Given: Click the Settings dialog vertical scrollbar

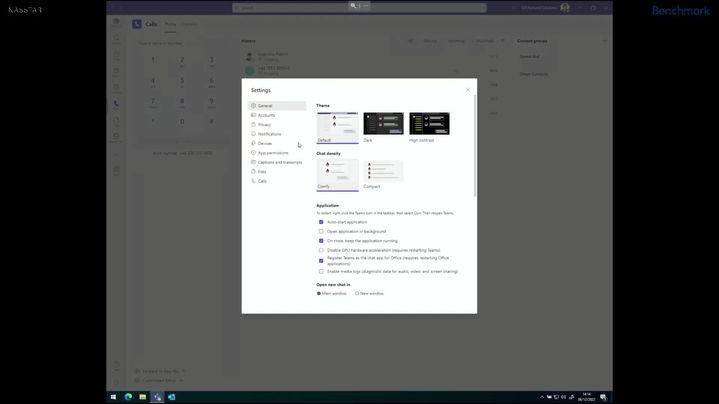Looking at the screenshot, I should click(x=475, y=146).
